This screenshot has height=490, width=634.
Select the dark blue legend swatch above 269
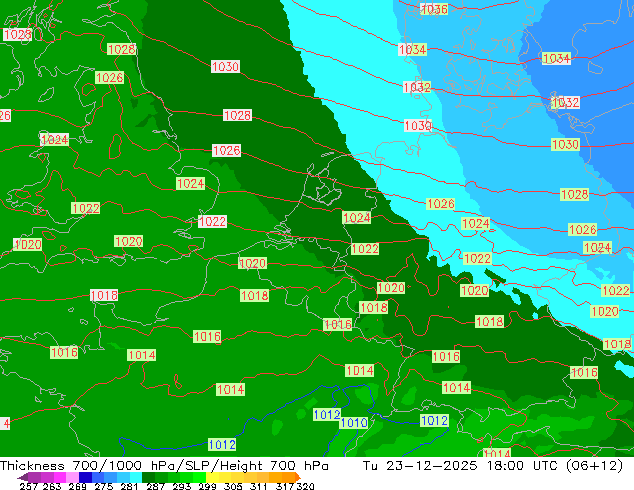(x=85, y=478)
